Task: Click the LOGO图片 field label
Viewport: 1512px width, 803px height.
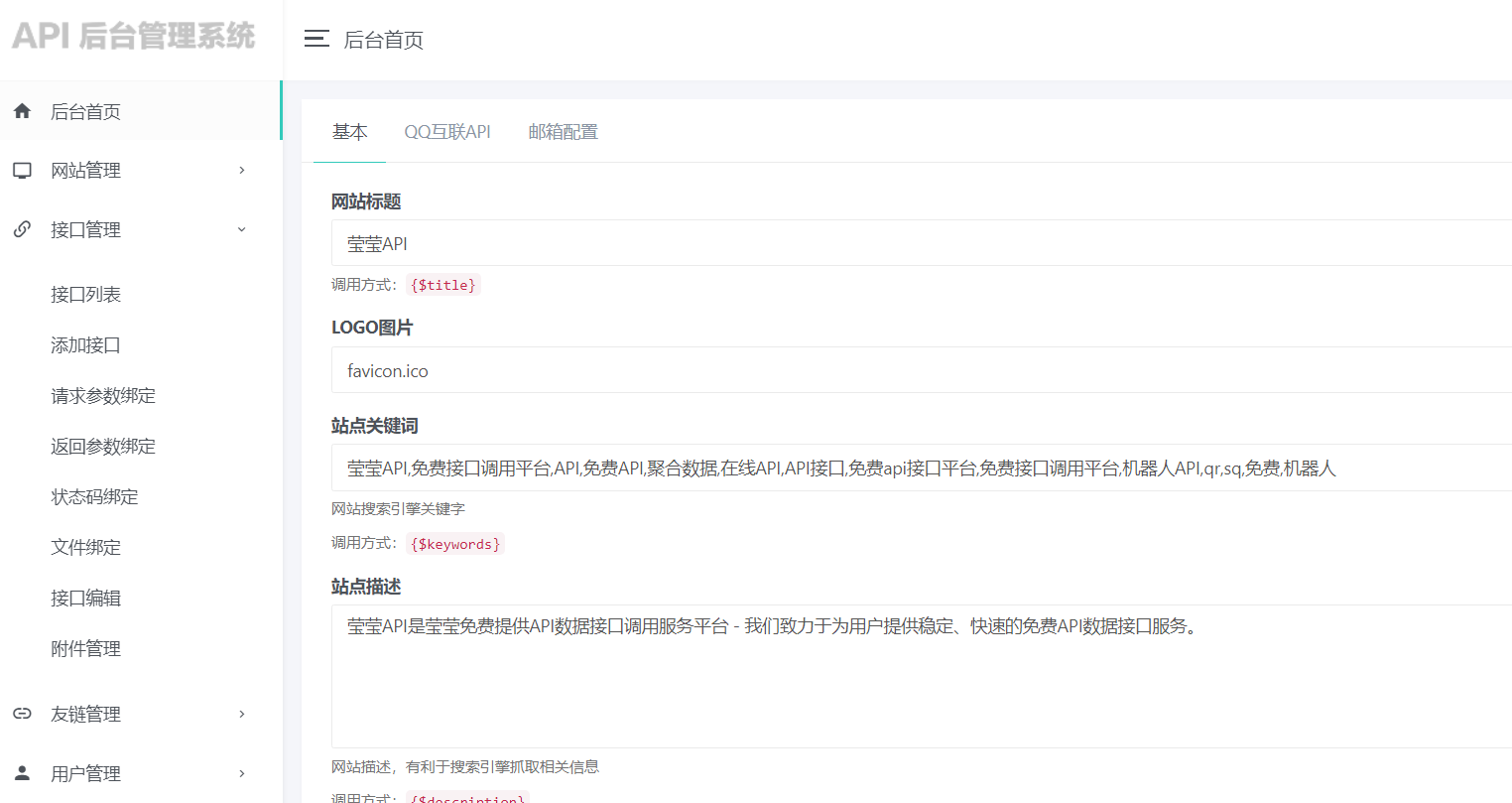Action: coord(372,328)
